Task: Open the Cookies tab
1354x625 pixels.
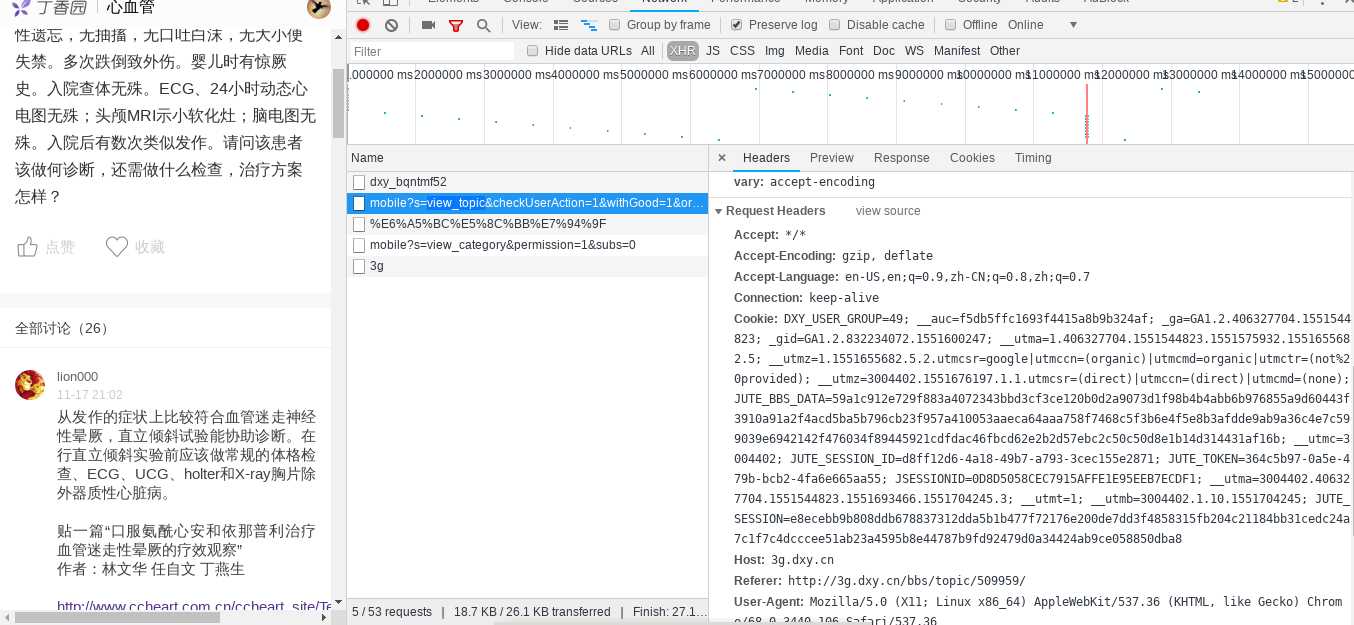Action: tap(972, 158)
